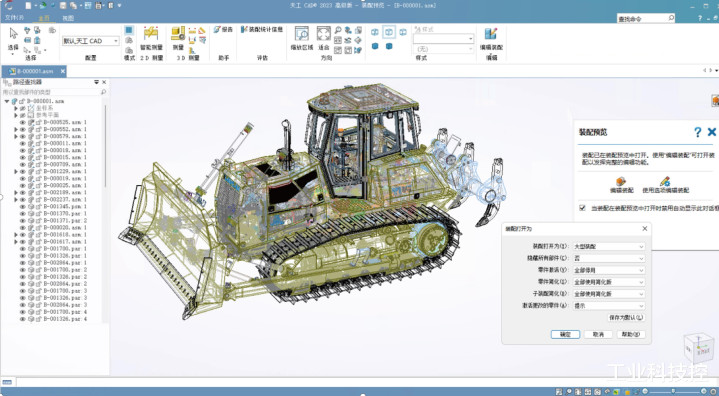Open the 默认_天工 CAD configuration dropdown
719x396 pixels.
click(x=91, y=41)
